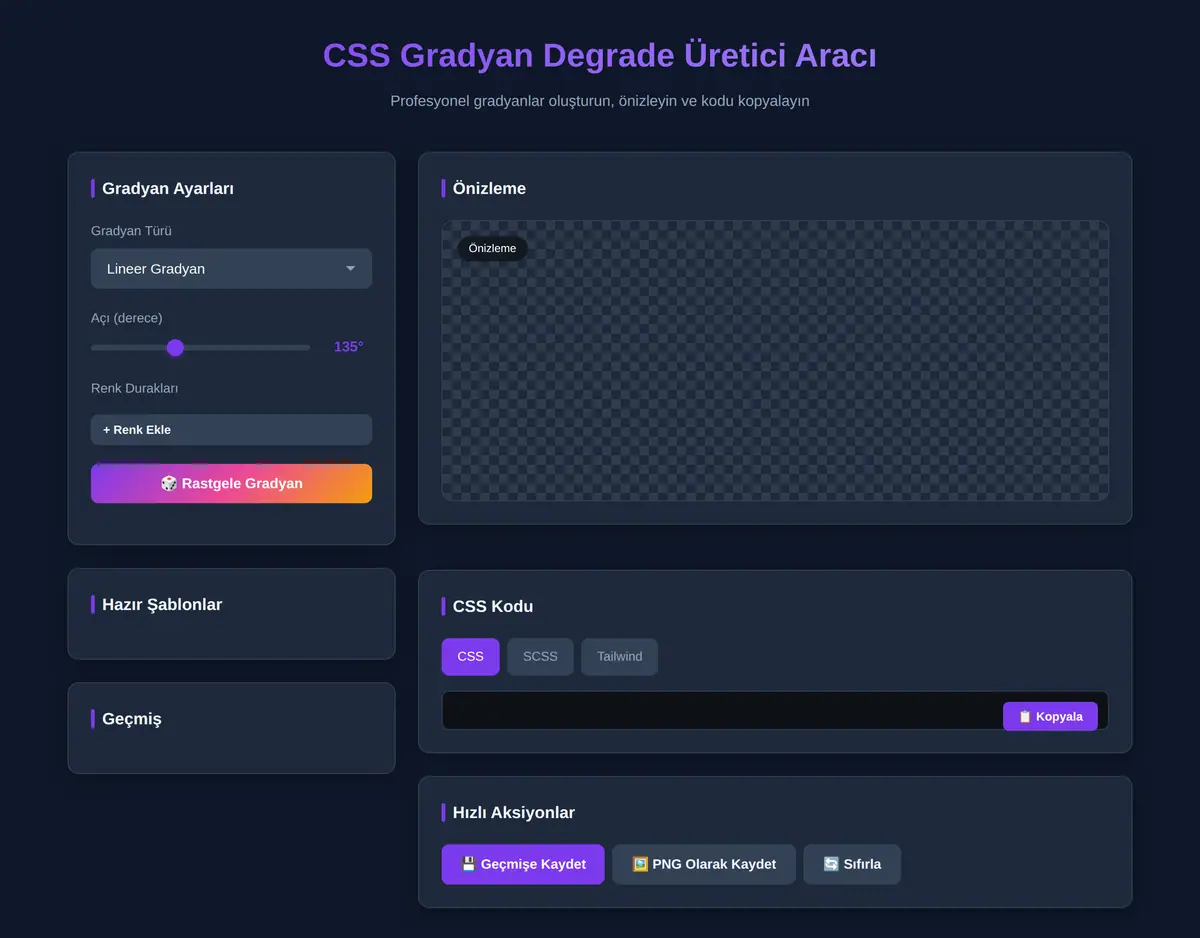
Task: Click the + Renk Ekle button
Action: pos(231,430)
